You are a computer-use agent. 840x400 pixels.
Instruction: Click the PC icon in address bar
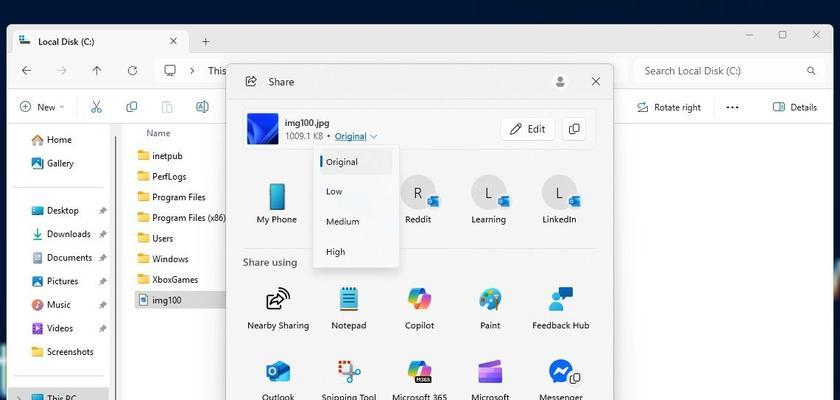pyautogui.click(x=170, y=70)
